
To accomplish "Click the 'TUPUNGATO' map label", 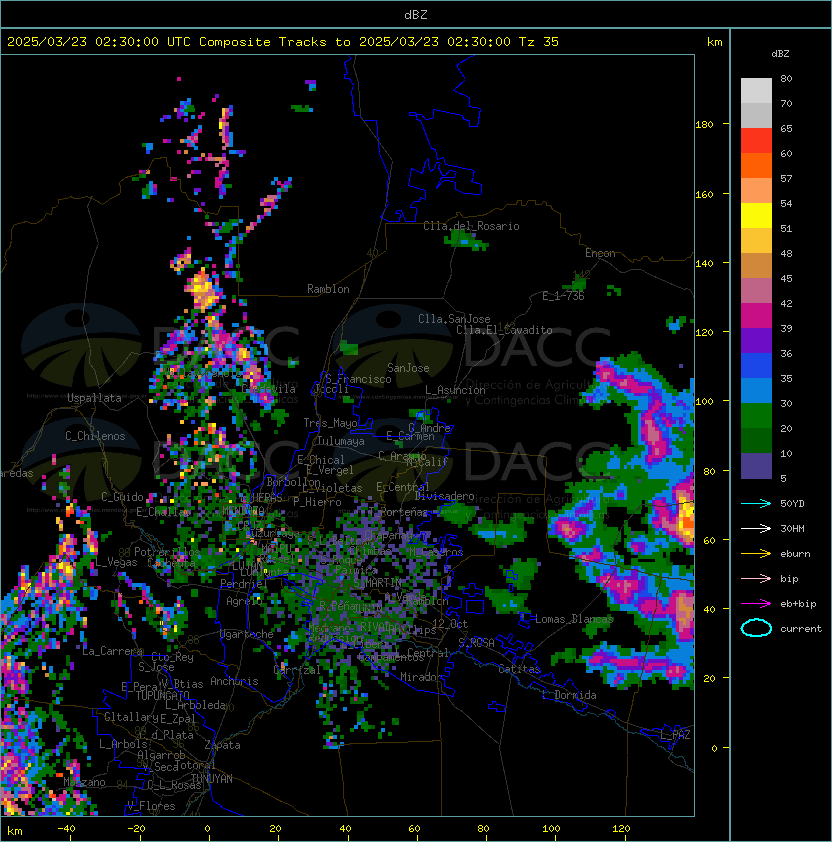I will pos(163,696).
